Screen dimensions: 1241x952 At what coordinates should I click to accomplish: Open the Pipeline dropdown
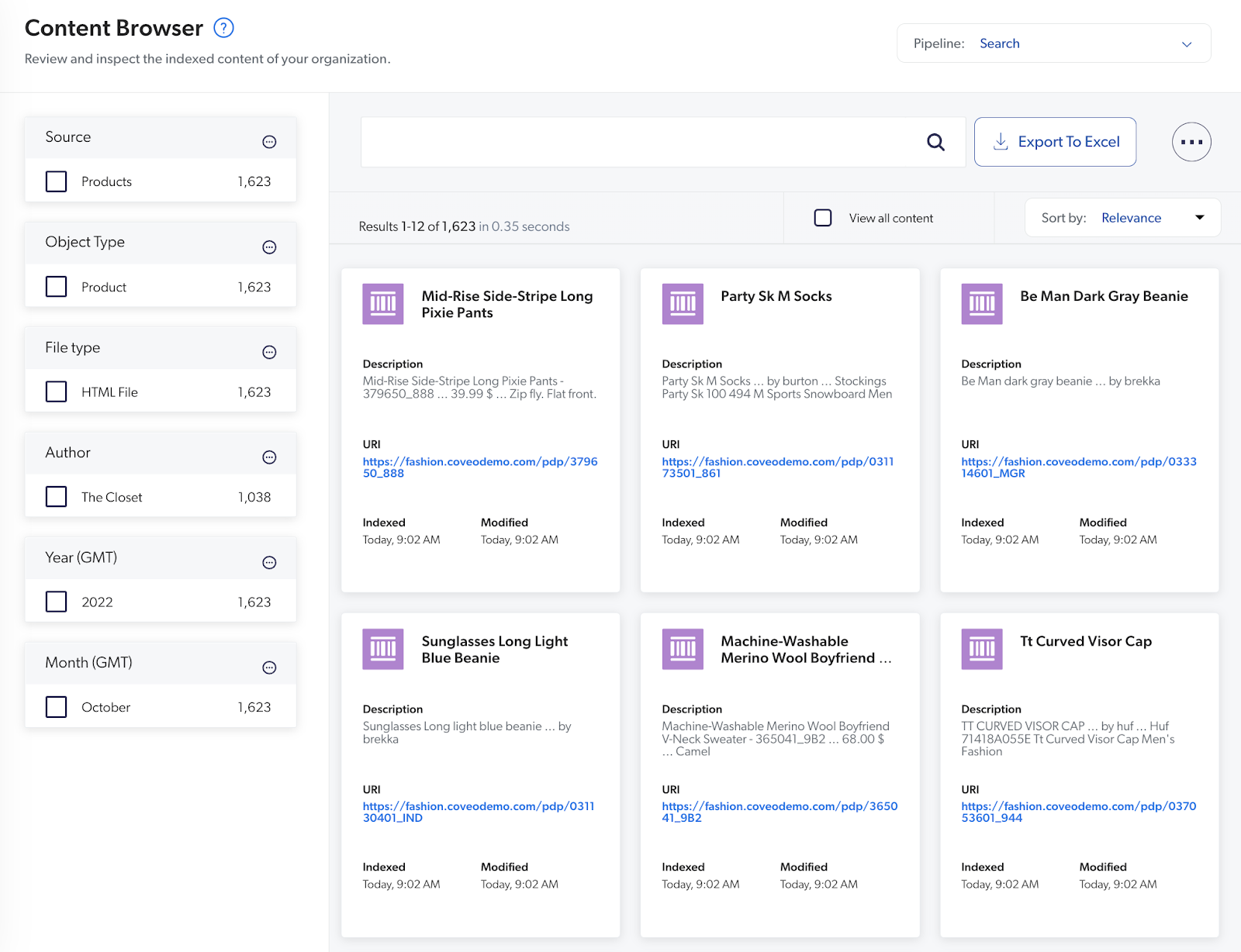(1053, 43)
